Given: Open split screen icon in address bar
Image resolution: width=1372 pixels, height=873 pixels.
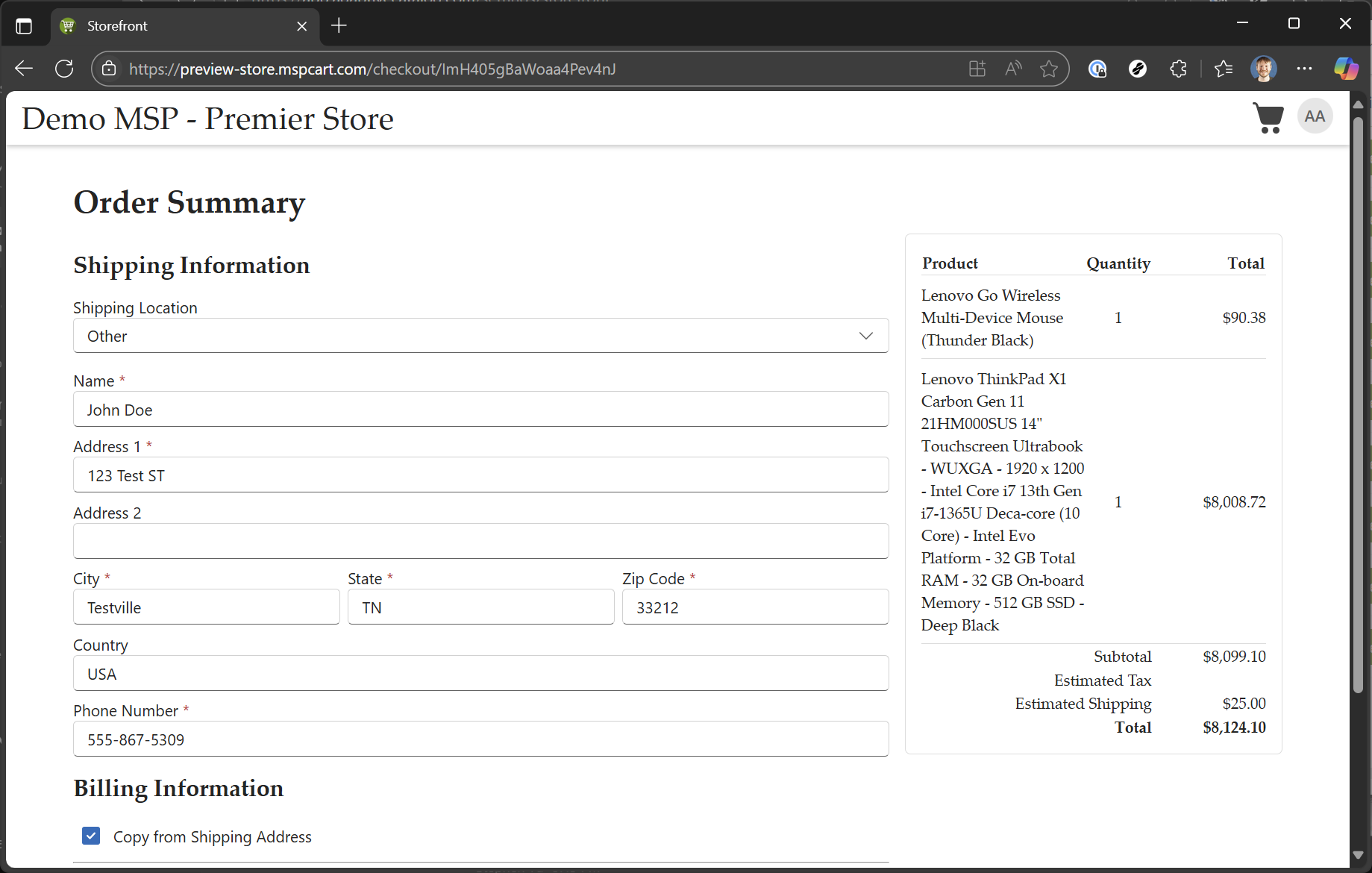Looking at the screenshot, I should point(977,69).
